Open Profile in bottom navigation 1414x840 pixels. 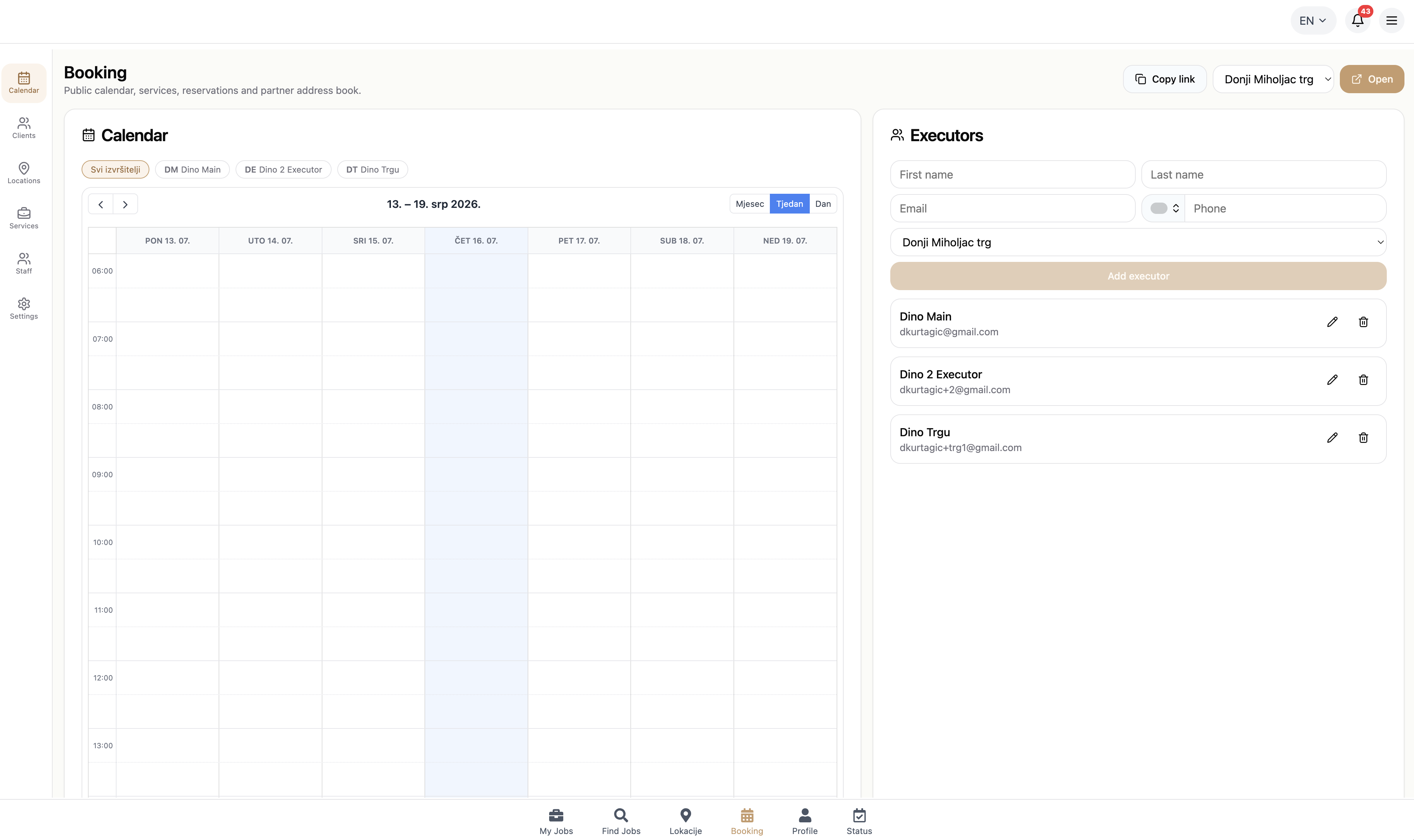tap(805, 821)
